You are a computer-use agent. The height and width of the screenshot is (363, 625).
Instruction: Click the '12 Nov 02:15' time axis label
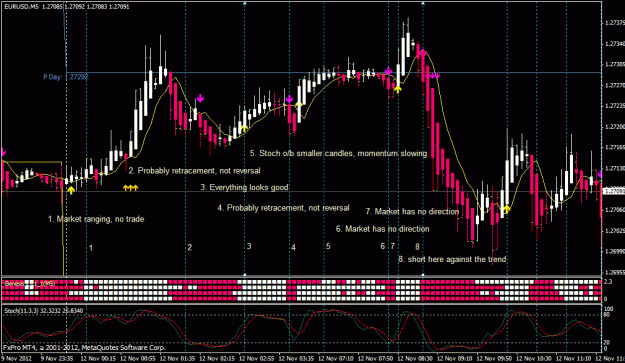217,358
